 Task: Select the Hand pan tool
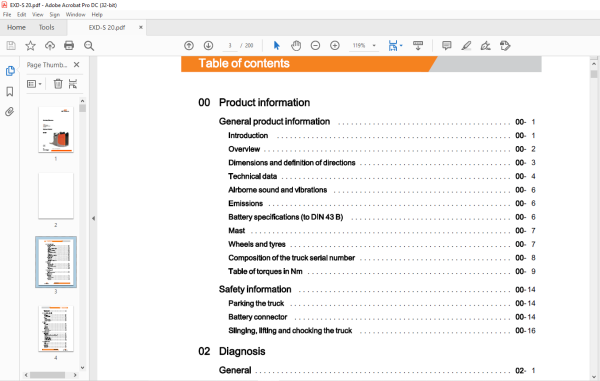pyautogui.click(x=296, y=46)
